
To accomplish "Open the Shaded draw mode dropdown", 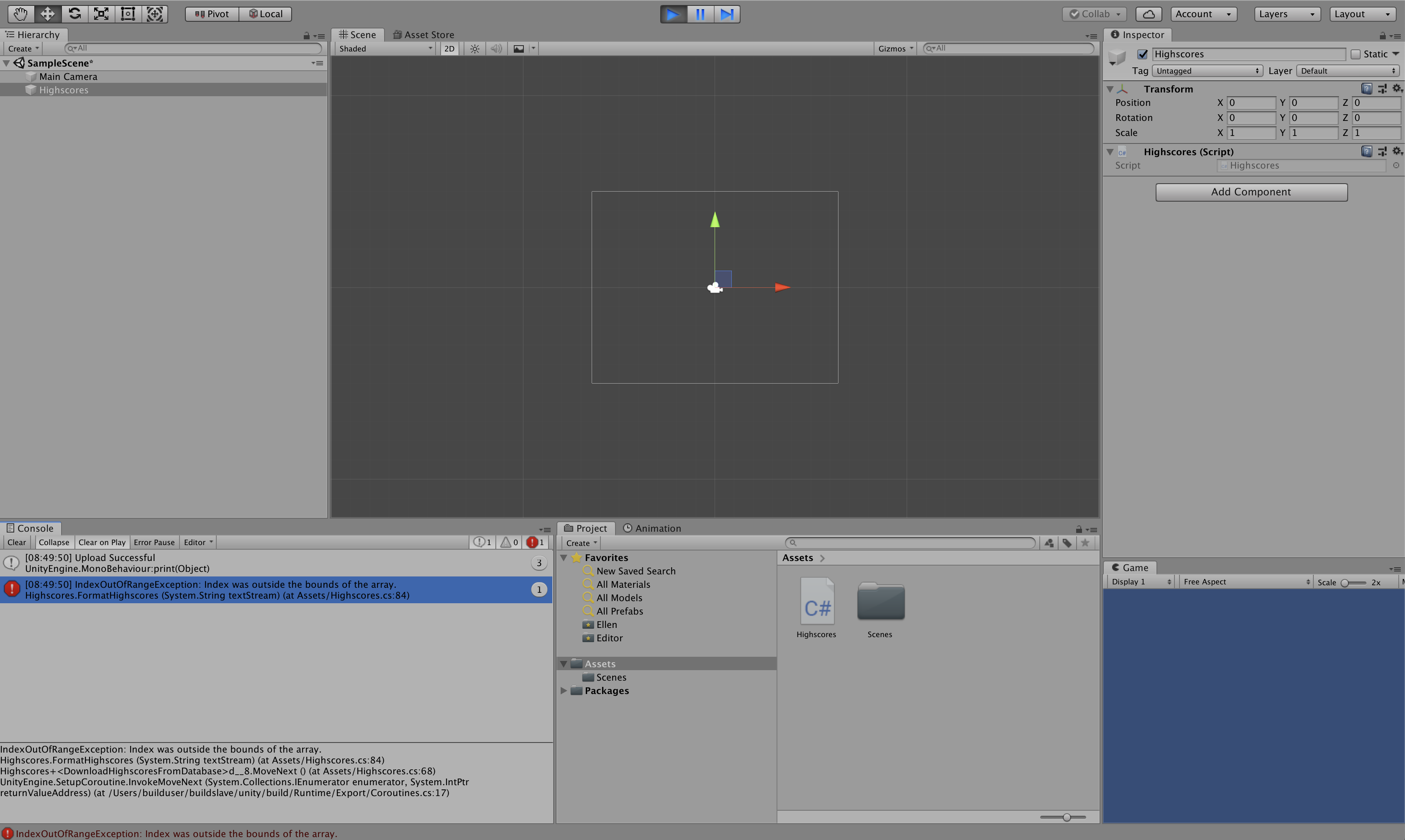I will click(x=385, y=49).
